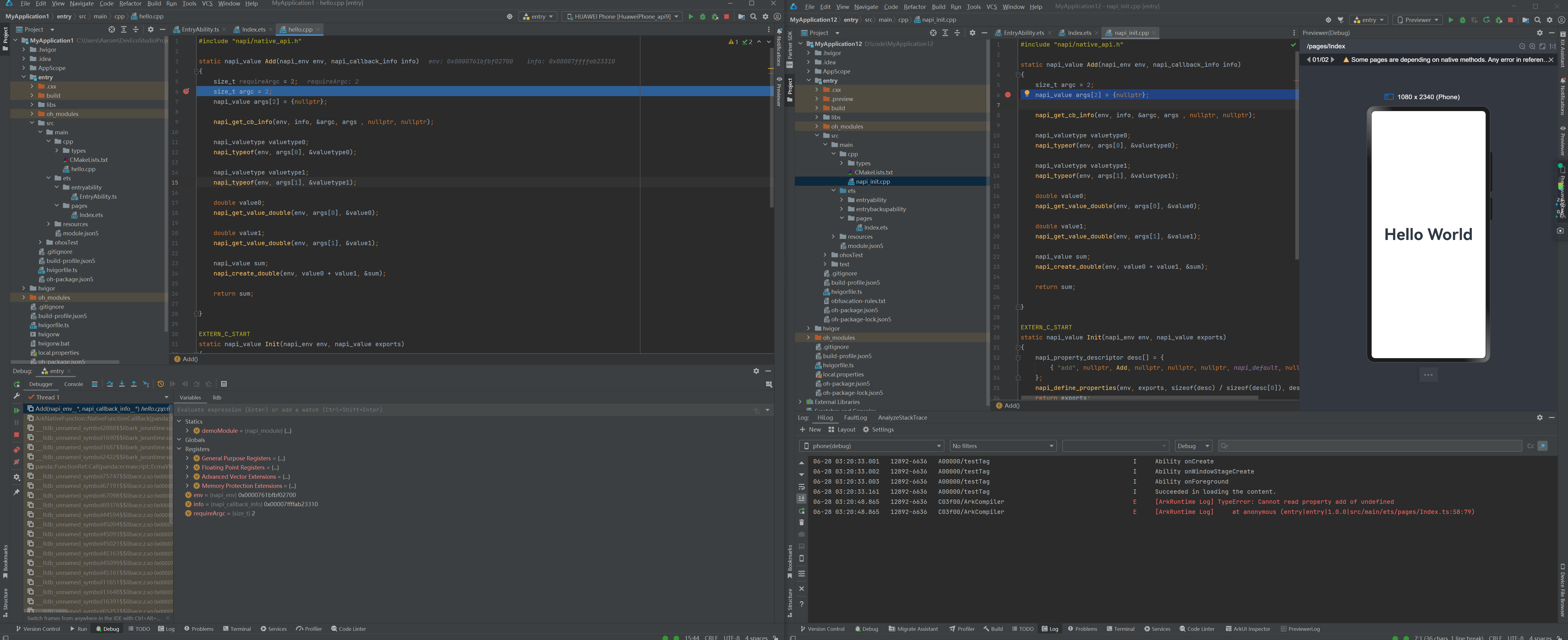Toggle scroll to end in HiLog sidebar

[802, 499]
